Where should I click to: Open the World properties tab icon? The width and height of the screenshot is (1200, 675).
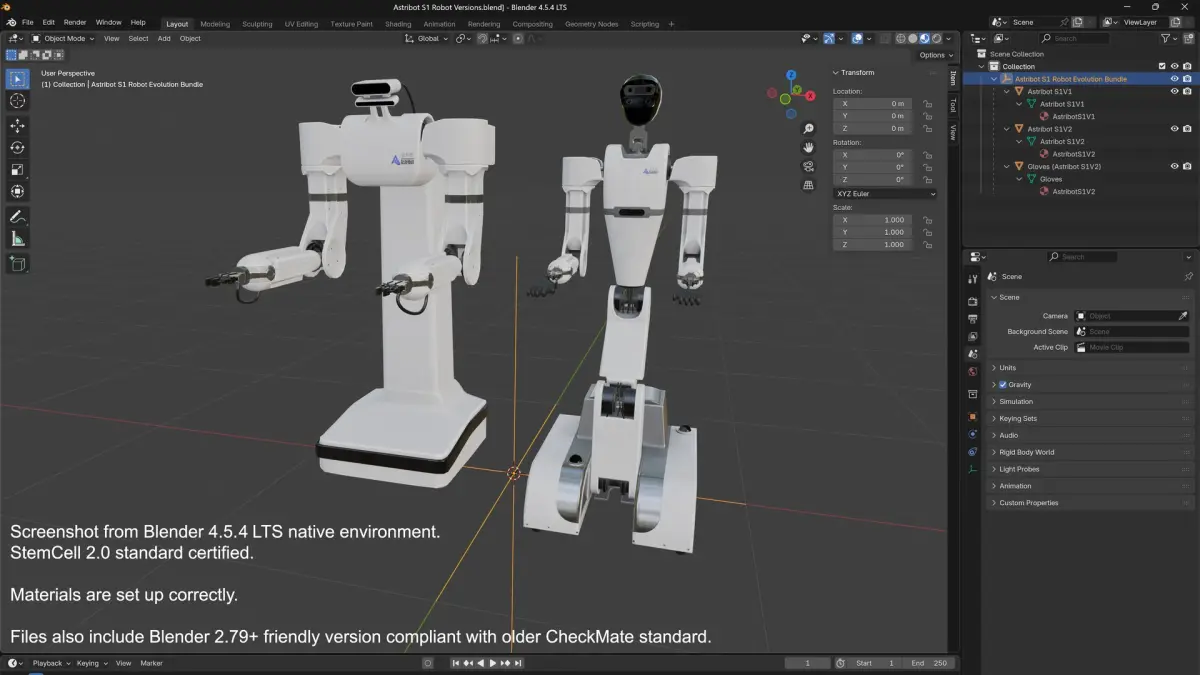click(x=973, y=372)
